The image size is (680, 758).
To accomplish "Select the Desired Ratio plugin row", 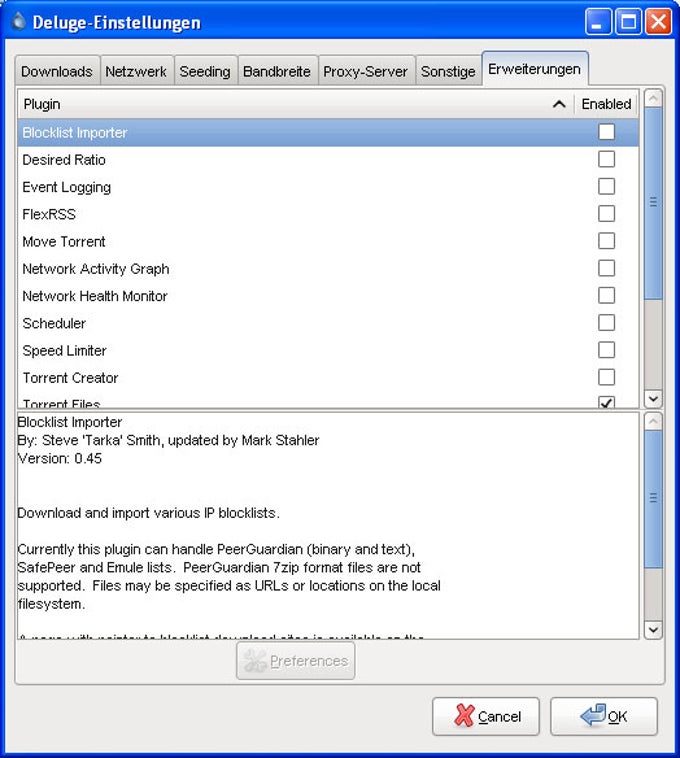I will [x=328, y=160].
